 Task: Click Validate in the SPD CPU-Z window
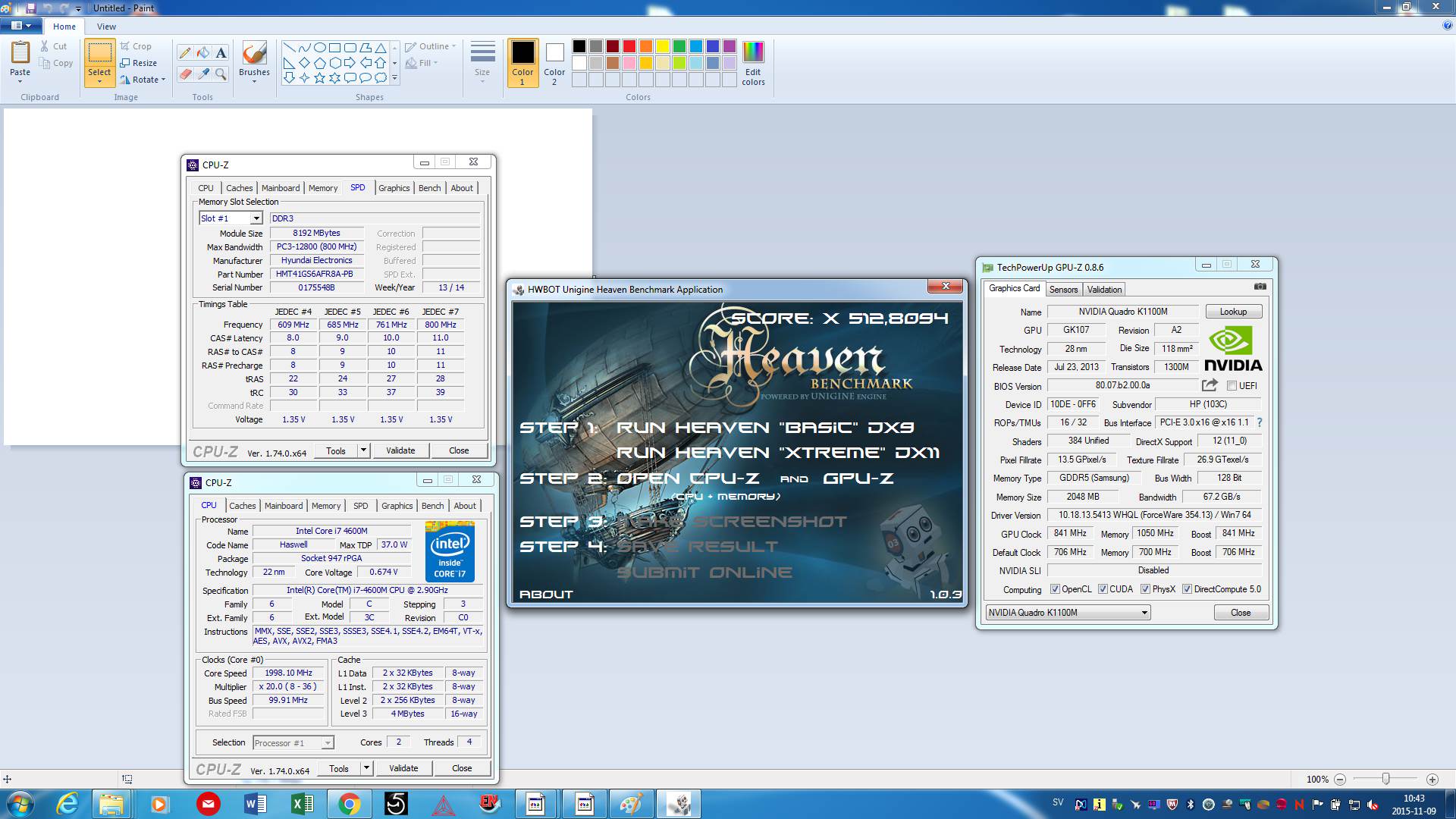point(400,450)
